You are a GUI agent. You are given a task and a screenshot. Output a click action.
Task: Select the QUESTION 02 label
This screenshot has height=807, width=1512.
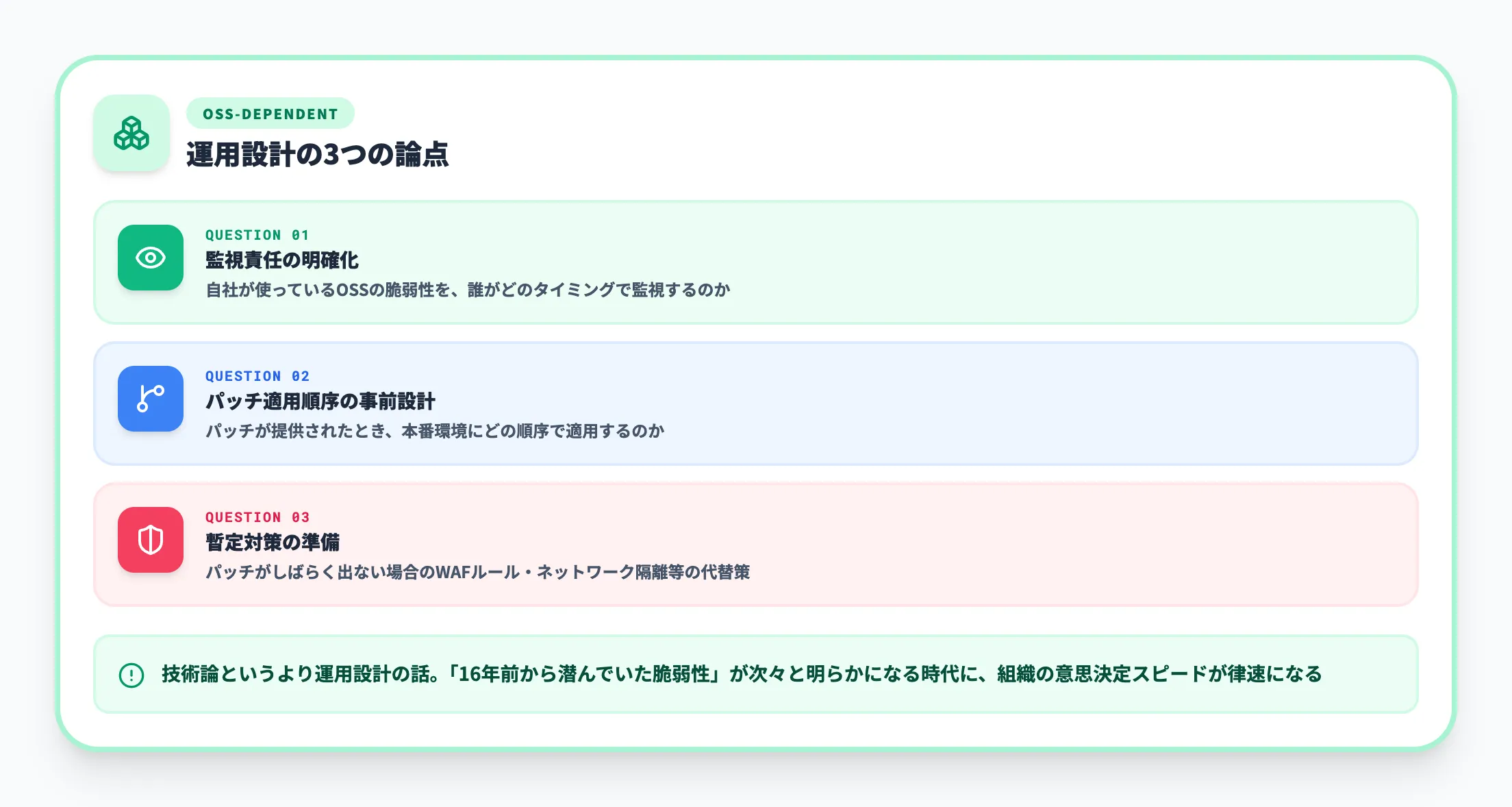(256, 376)
